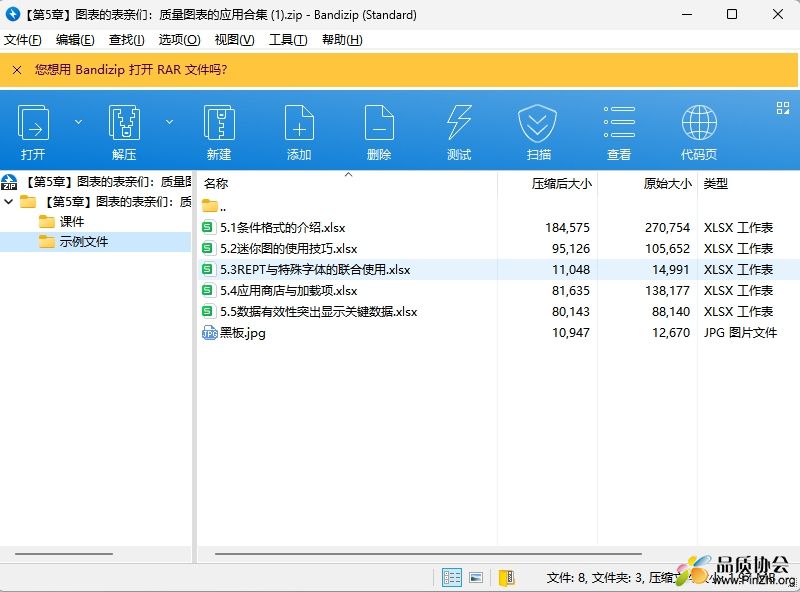Select the 课件 folder in tree
The width and height of the screenshot is (800, 592).
point(71,221)
